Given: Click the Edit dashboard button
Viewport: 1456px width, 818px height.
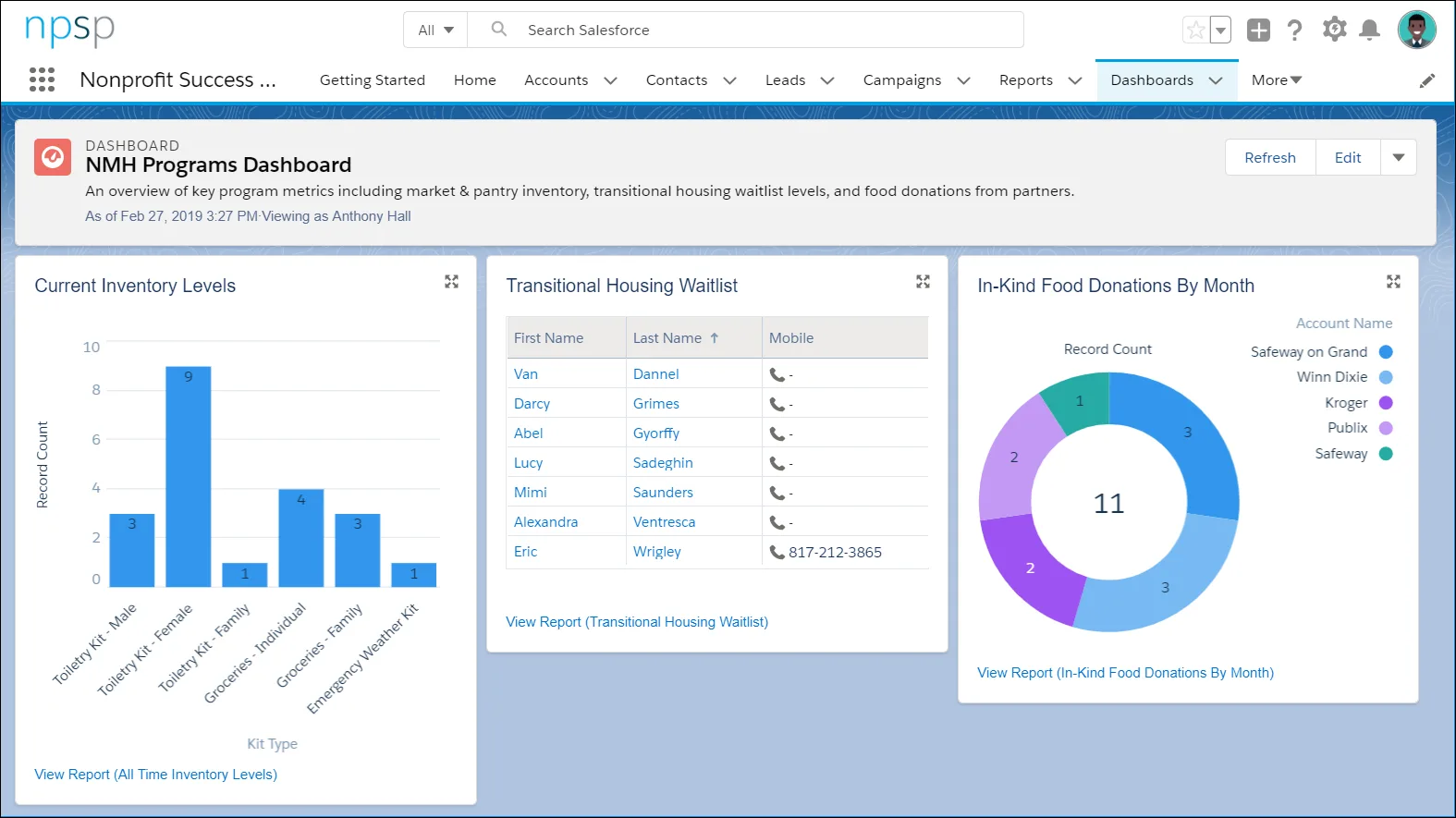Looking at the screenshot, I should (1348, 157).
